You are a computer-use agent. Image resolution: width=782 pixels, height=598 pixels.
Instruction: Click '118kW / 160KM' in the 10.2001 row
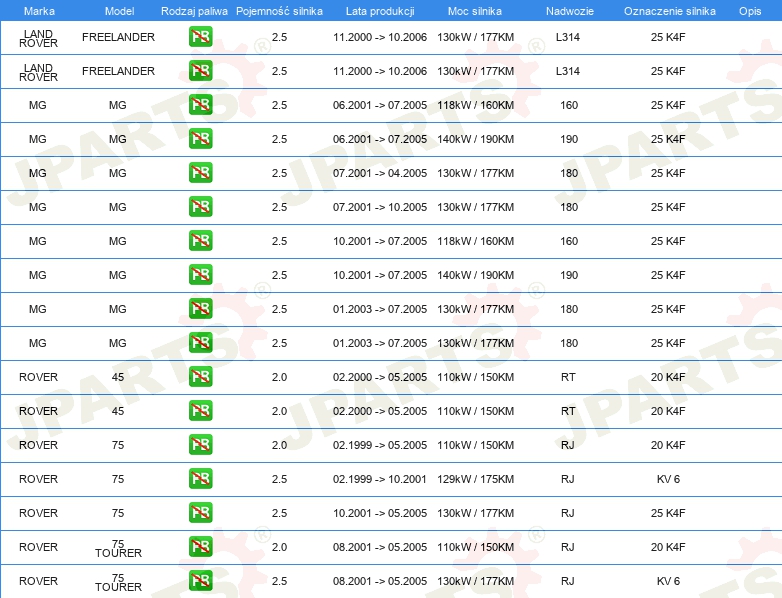point(475,241)
